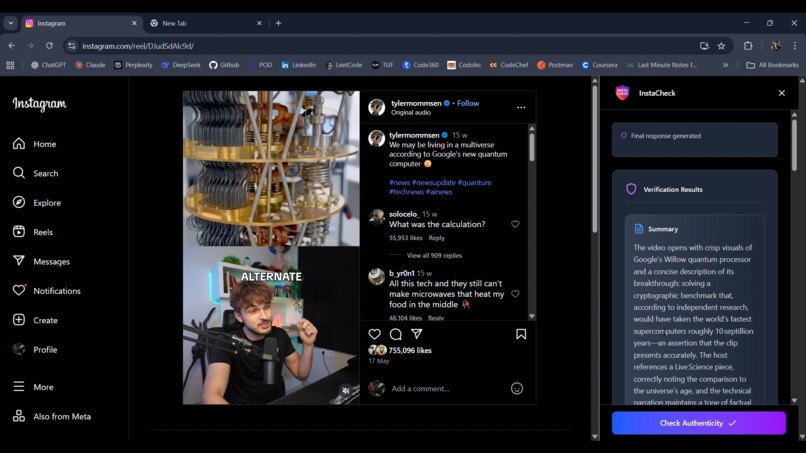This screenshot has width=806, height=453.
Task: Open the More hamburger menu
Action: (33, 387)
